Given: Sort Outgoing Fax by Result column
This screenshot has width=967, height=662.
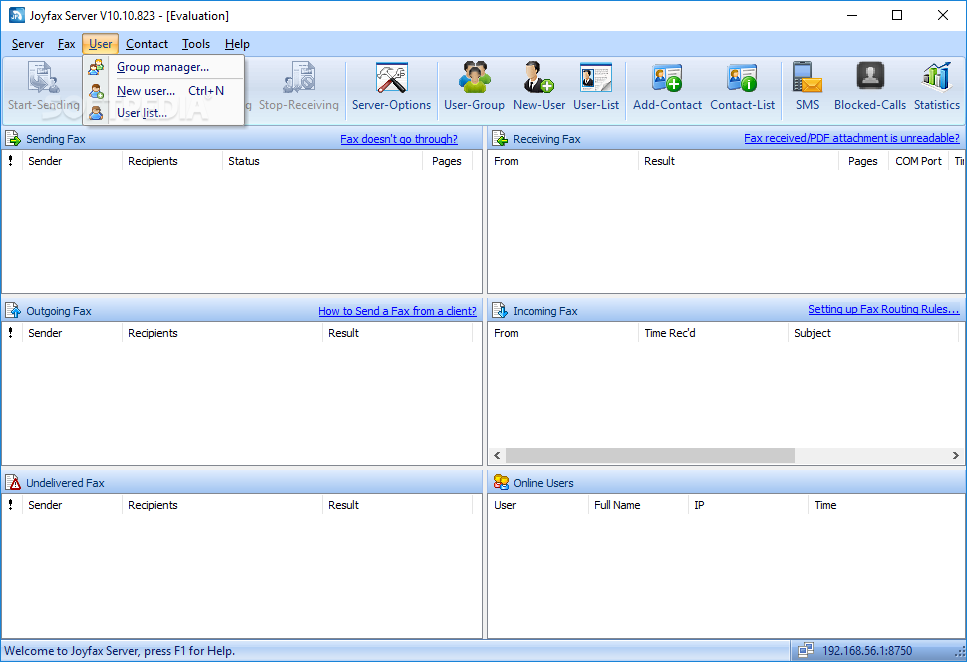Looking at the screenshot, I should point(397,333).
